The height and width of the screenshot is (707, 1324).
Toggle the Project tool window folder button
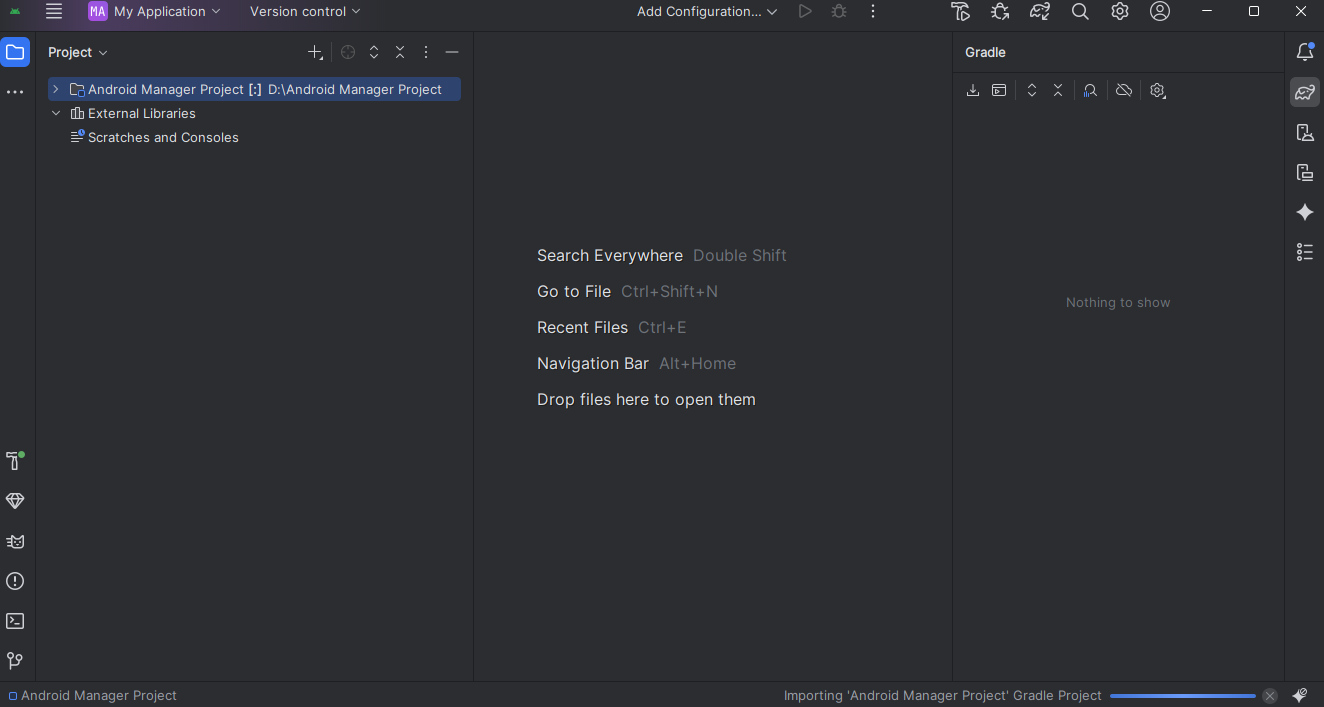[x=15, y=52]
